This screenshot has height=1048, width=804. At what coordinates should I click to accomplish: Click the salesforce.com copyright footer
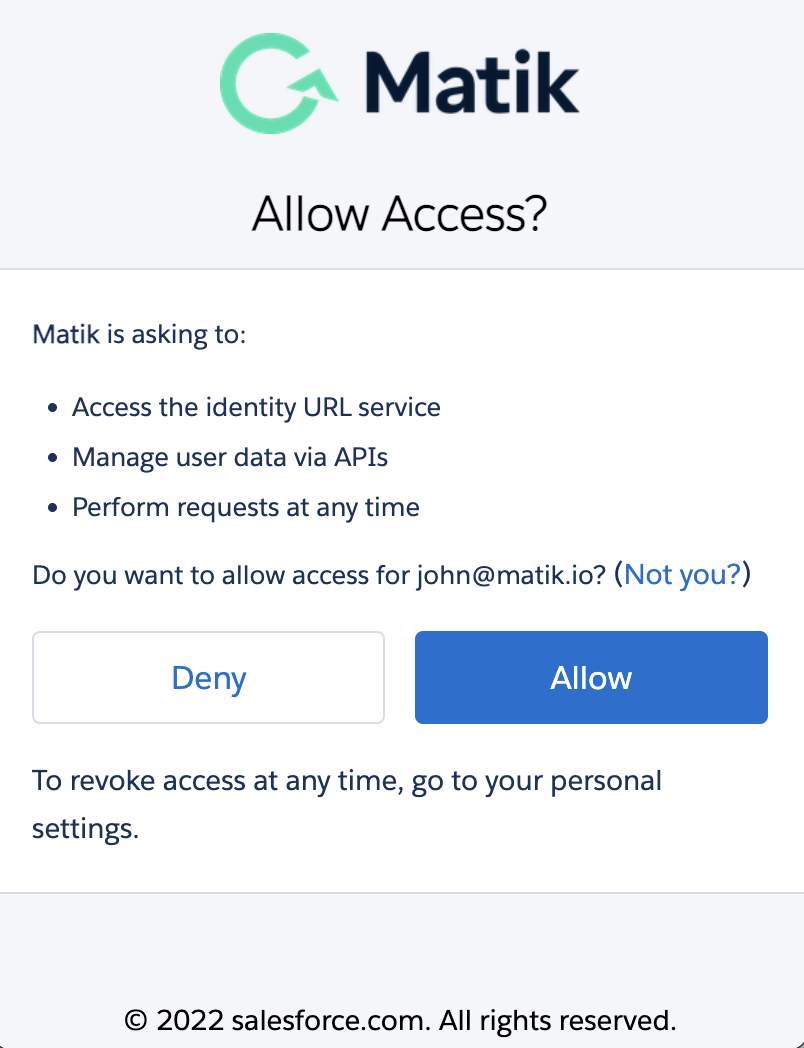(x=400, y=1020)
